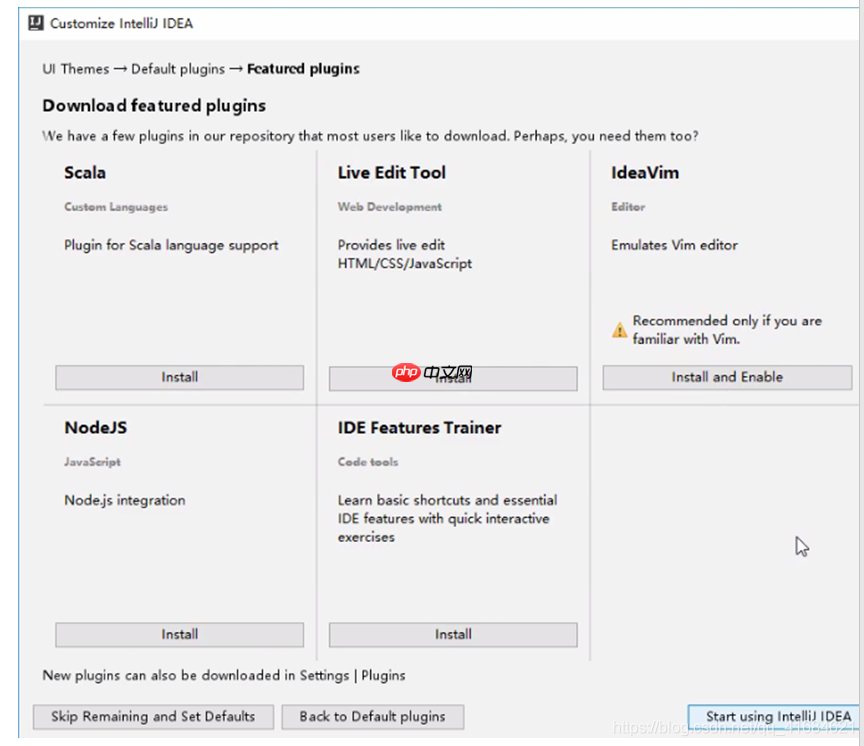Image resolution: width=864 pixels, height=746 pixels.
Task: Click 'Learn basic shortcuts and essential' description
Action: tap(447, 518)
